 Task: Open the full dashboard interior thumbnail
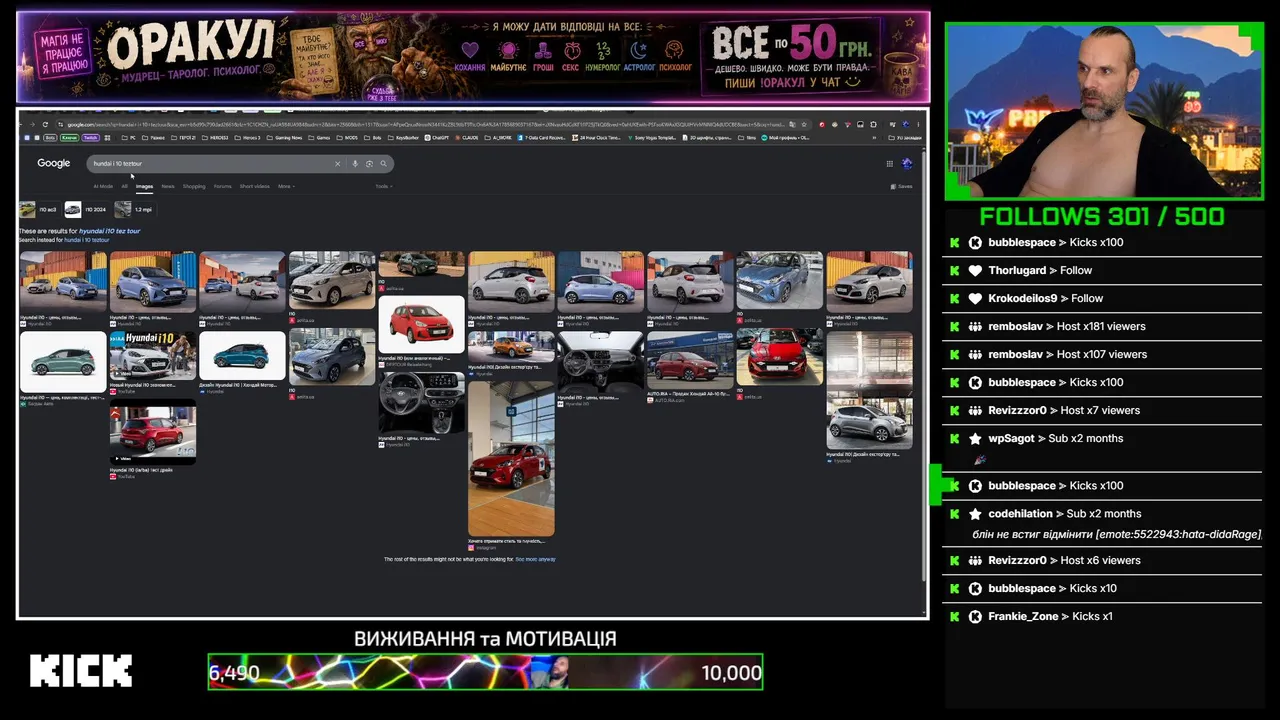pyautogui.click(x=601, y=361)
